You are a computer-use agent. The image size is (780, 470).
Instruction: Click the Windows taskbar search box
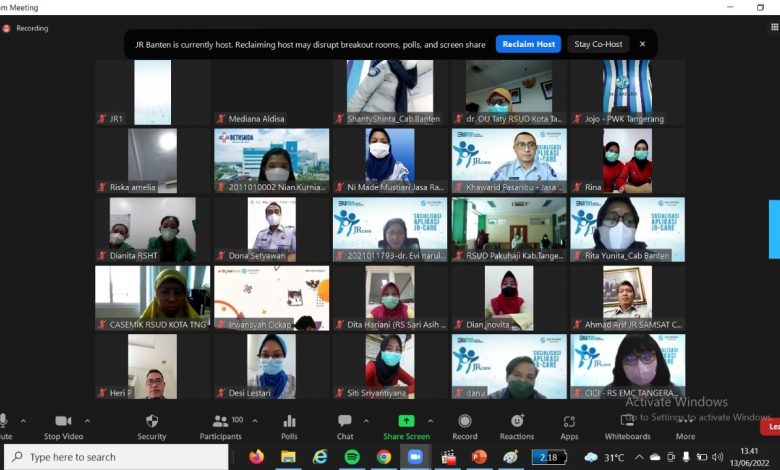point(120,457)
